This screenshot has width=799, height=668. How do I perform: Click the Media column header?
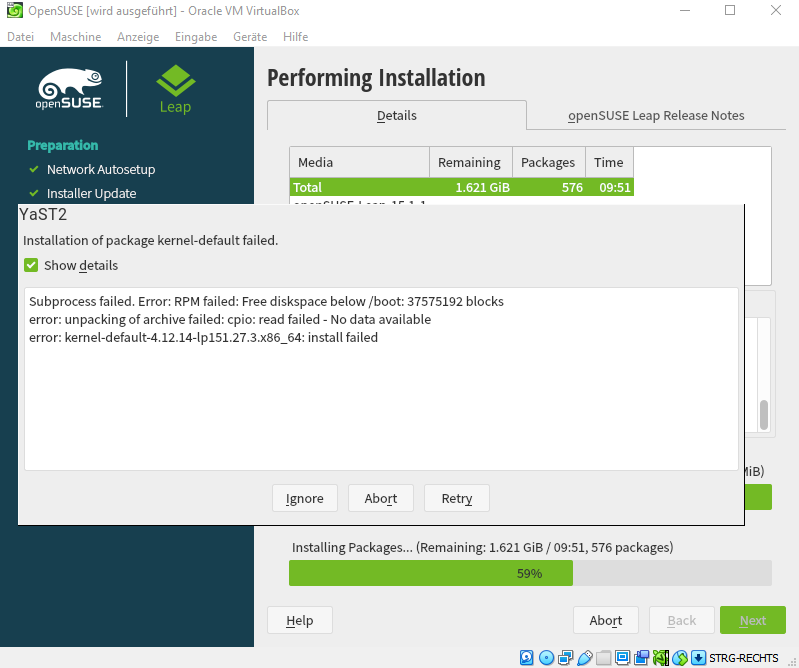point(360,163)
